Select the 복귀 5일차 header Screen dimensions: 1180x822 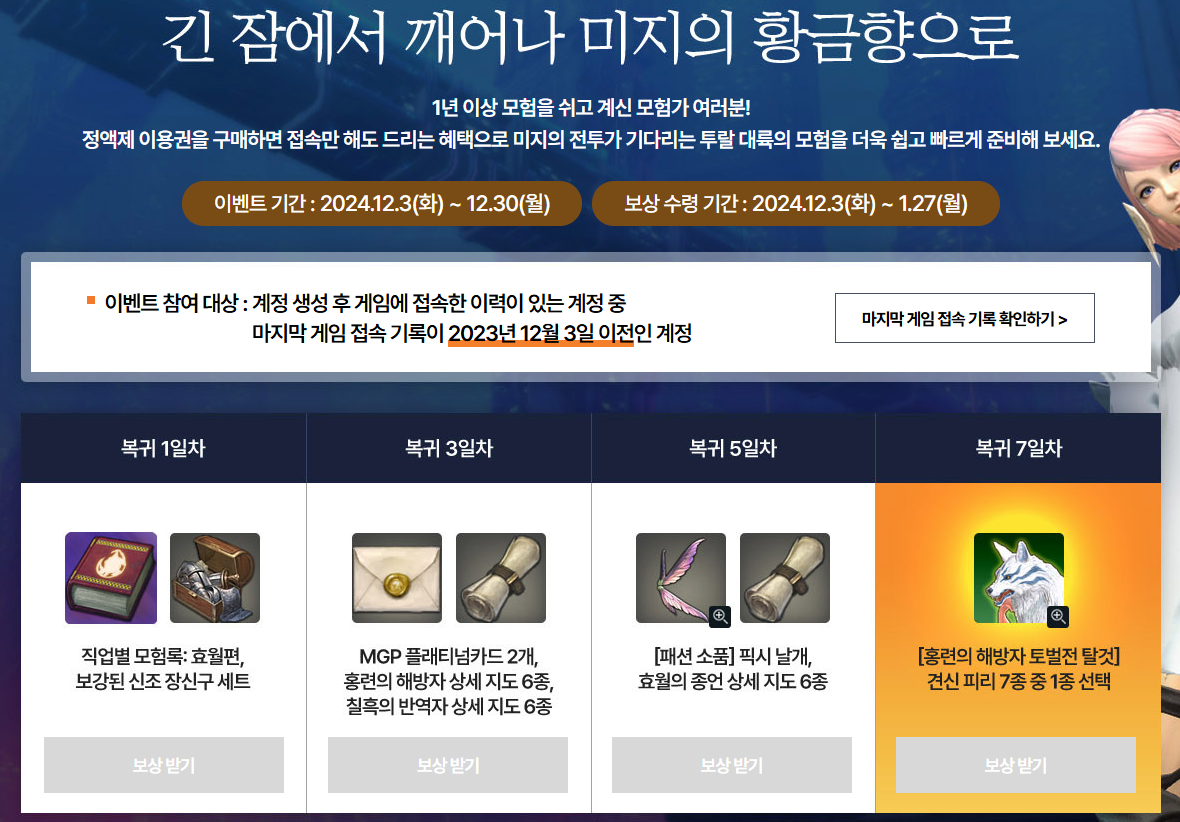click(x=733, y=448)
